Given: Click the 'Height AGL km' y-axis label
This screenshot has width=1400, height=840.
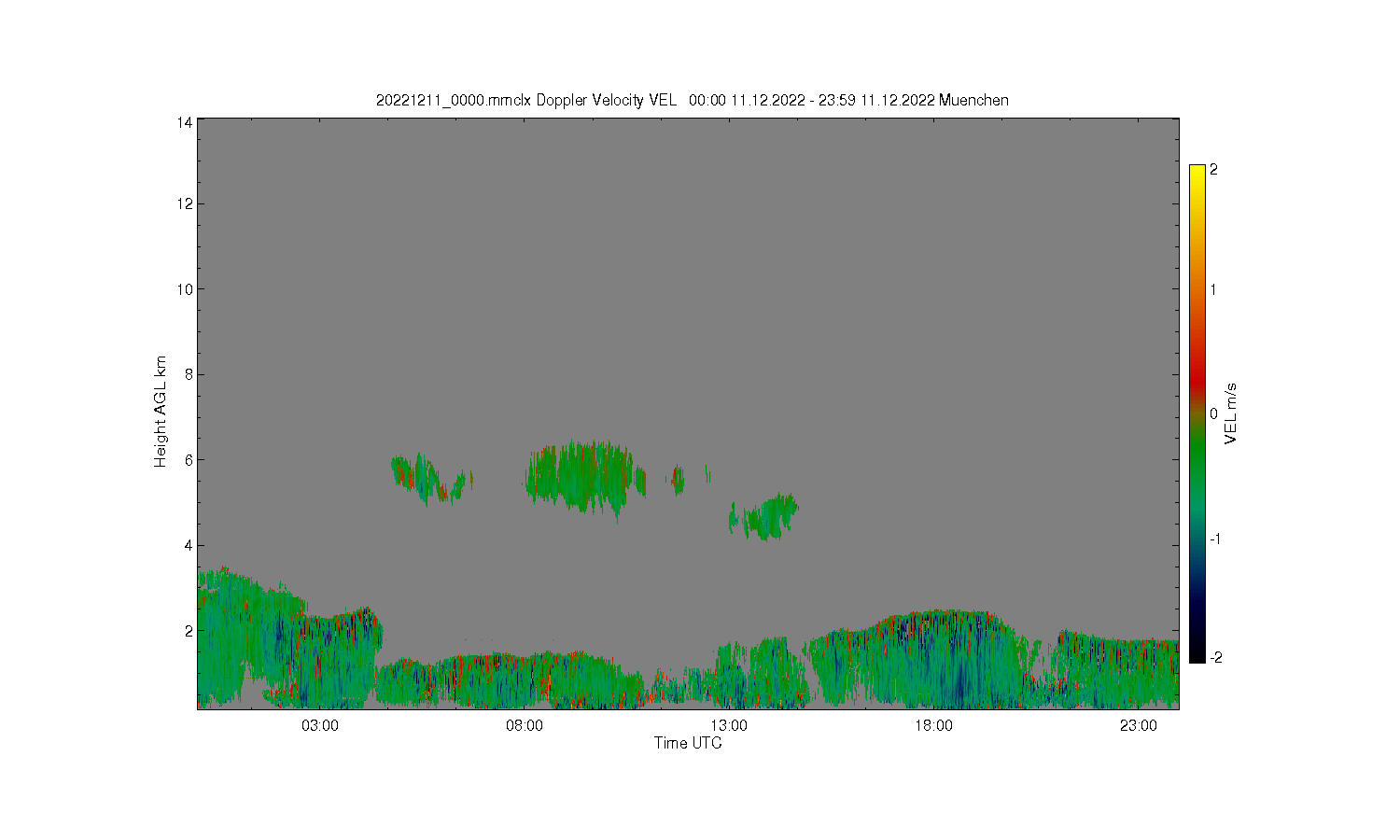Looking at the screenshot, I should pyautogui.click(x=161, y=412).
